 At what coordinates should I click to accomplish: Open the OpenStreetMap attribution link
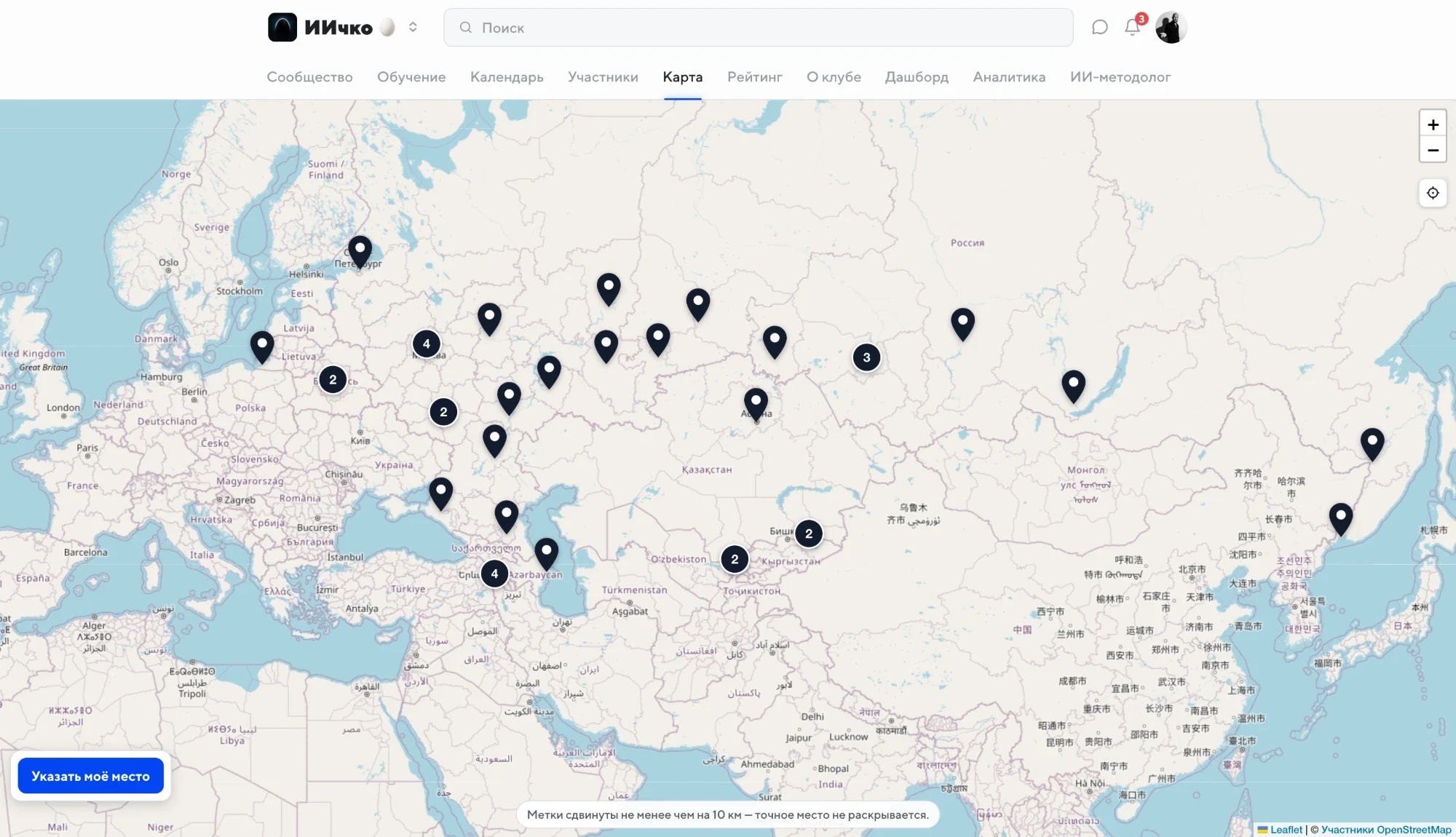[1414, 830]
